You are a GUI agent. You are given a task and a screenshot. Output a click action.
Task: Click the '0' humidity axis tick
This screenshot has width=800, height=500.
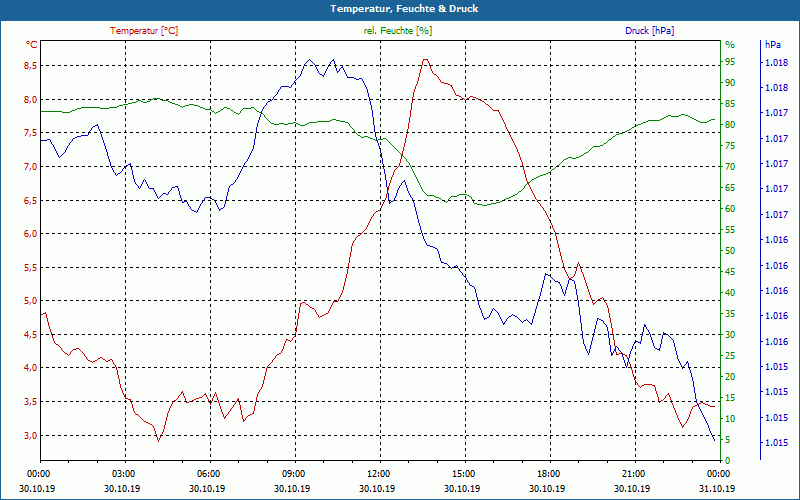point(728,461)
